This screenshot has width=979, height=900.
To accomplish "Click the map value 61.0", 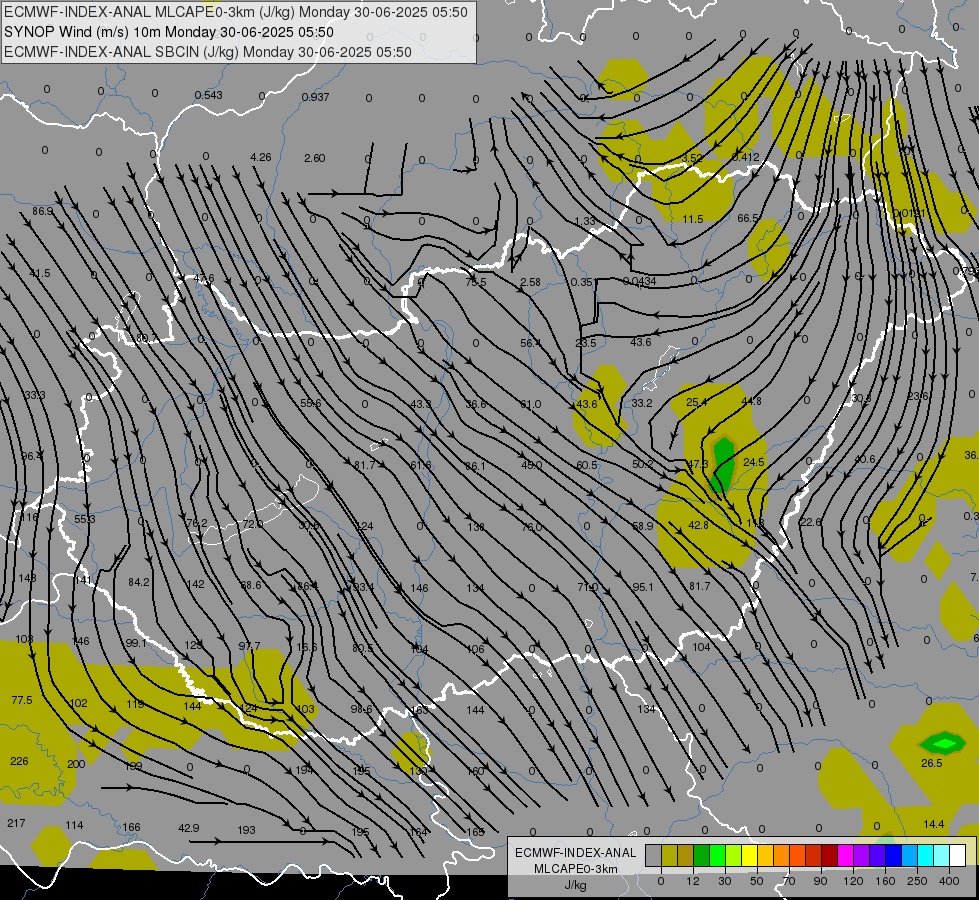I will [x=531, y=404].
